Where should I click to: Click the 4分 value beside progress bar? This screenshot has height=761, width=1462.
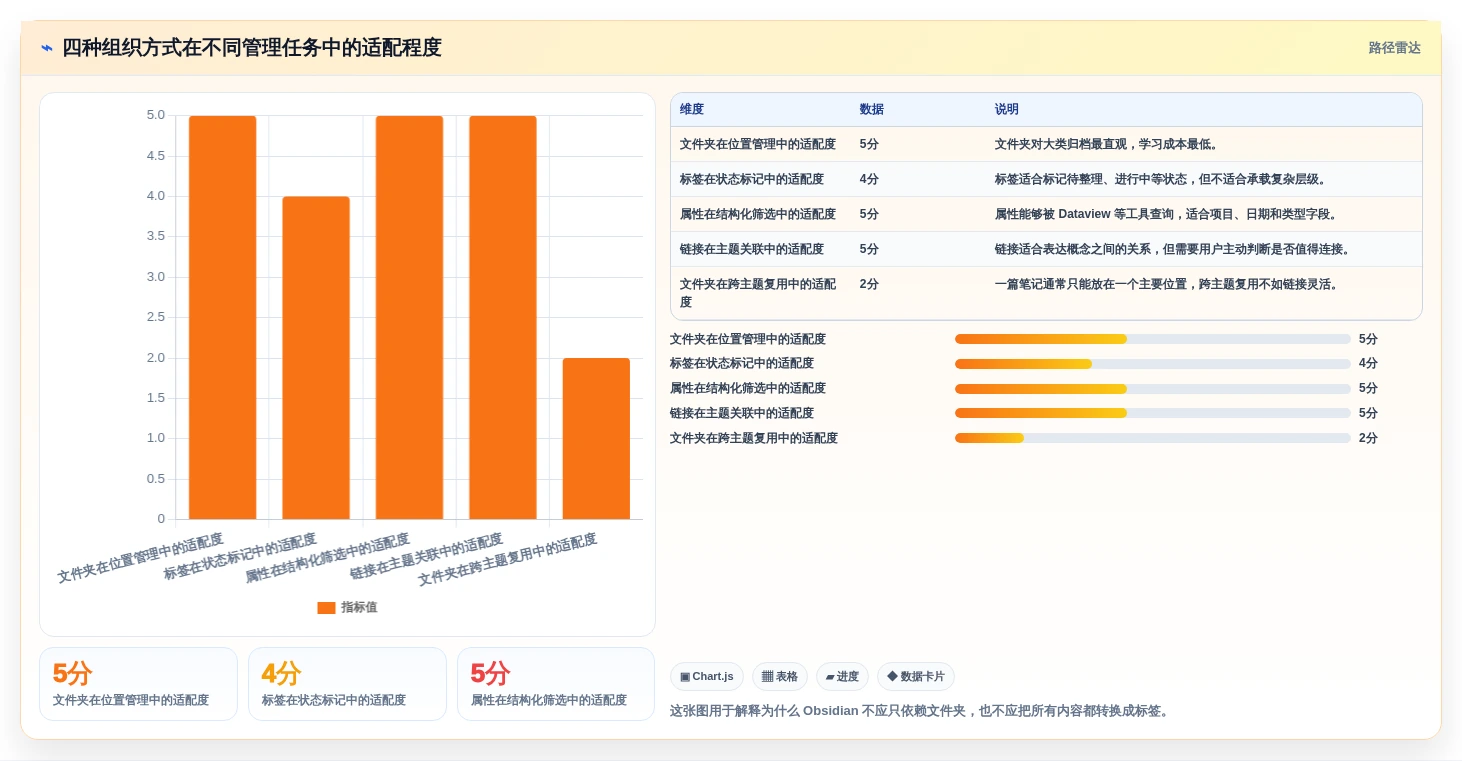[1368, 364]
